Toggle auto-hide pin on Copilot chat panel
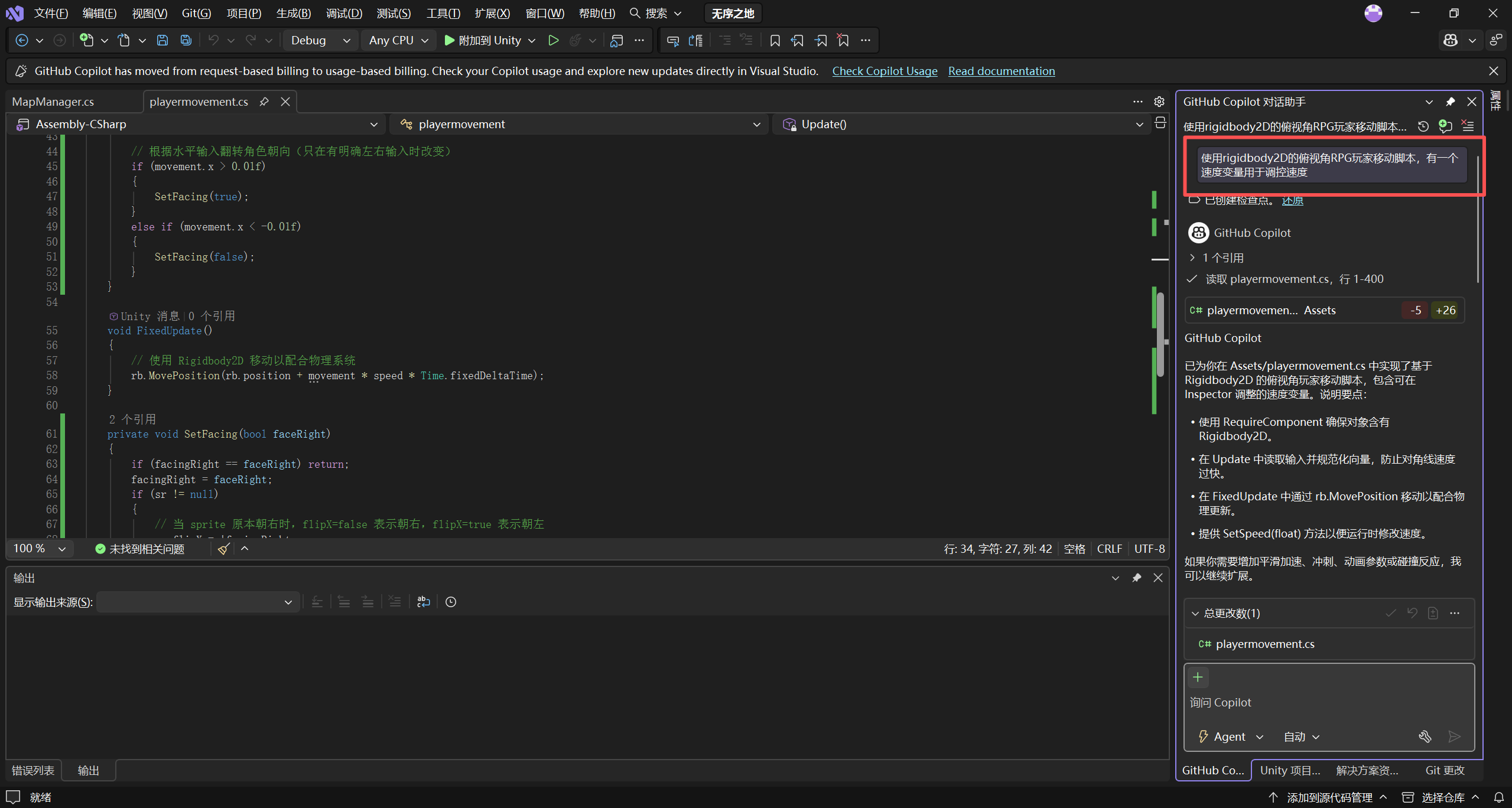Image resolution: width=1512 pixels, height=808 pixels. click(1451, 102)
